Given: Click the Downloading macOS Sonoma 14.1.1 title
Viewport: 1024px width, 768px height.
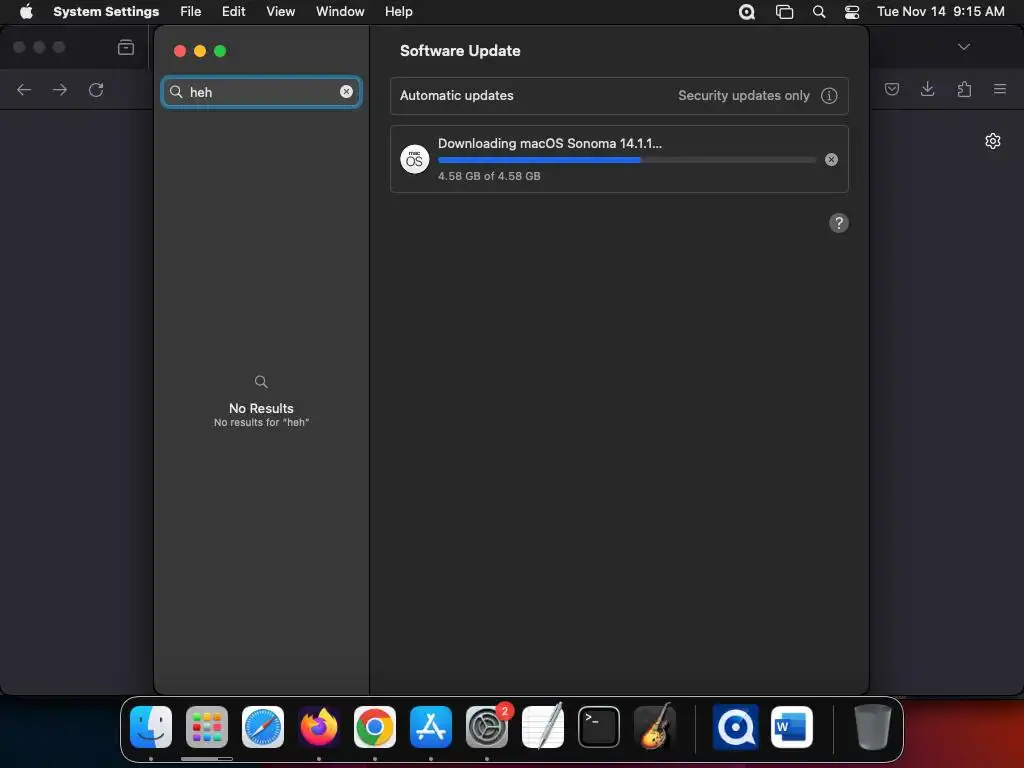Looking at the screenshot, I should tap(550, 144).
